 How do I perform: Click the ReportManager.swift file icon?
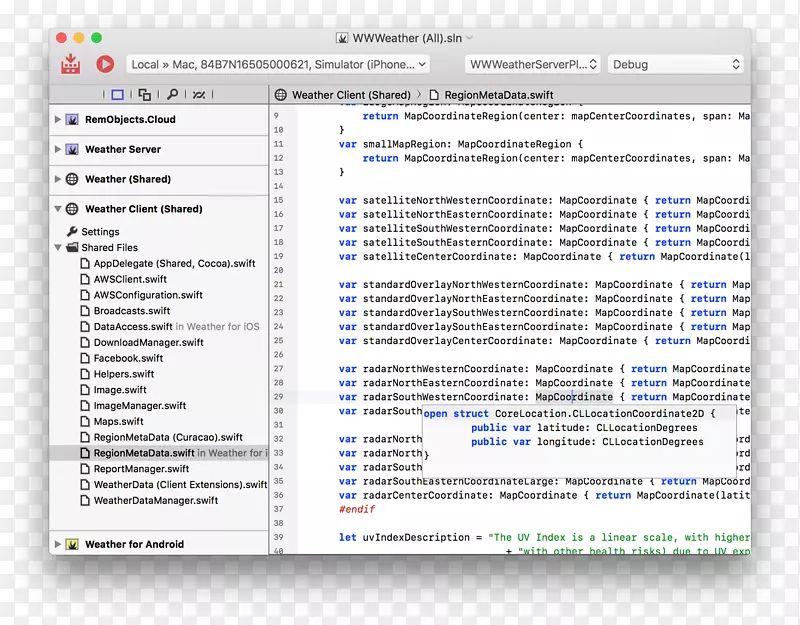(85, 469)
